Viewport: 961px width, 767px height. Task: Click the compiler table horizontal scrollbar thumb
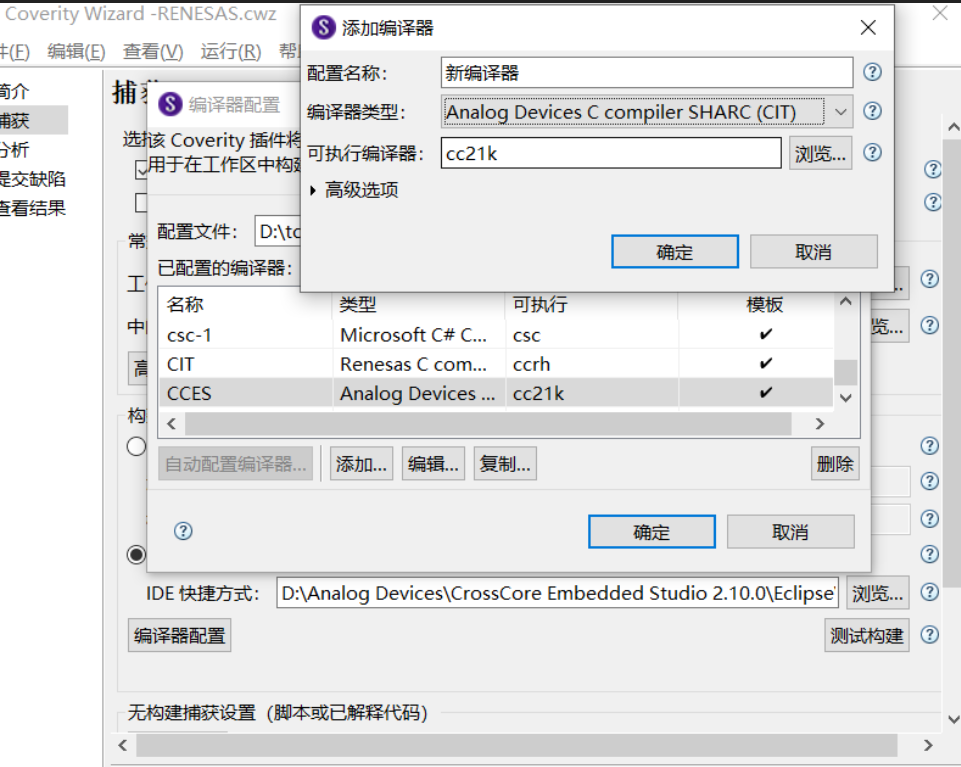488,424
